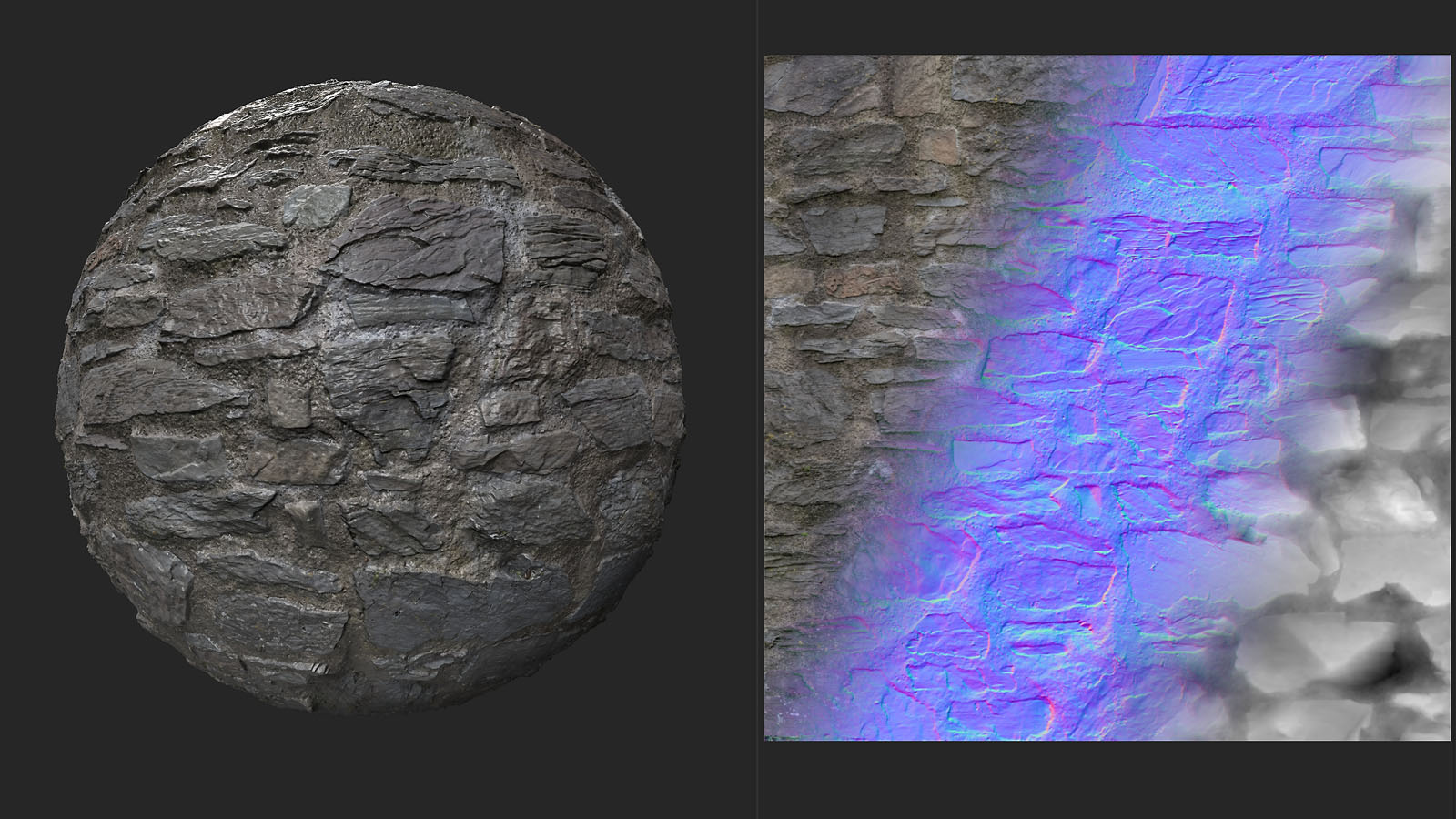
Task: Select the albedo color section of the texture
Action: (x=837, y=364)
